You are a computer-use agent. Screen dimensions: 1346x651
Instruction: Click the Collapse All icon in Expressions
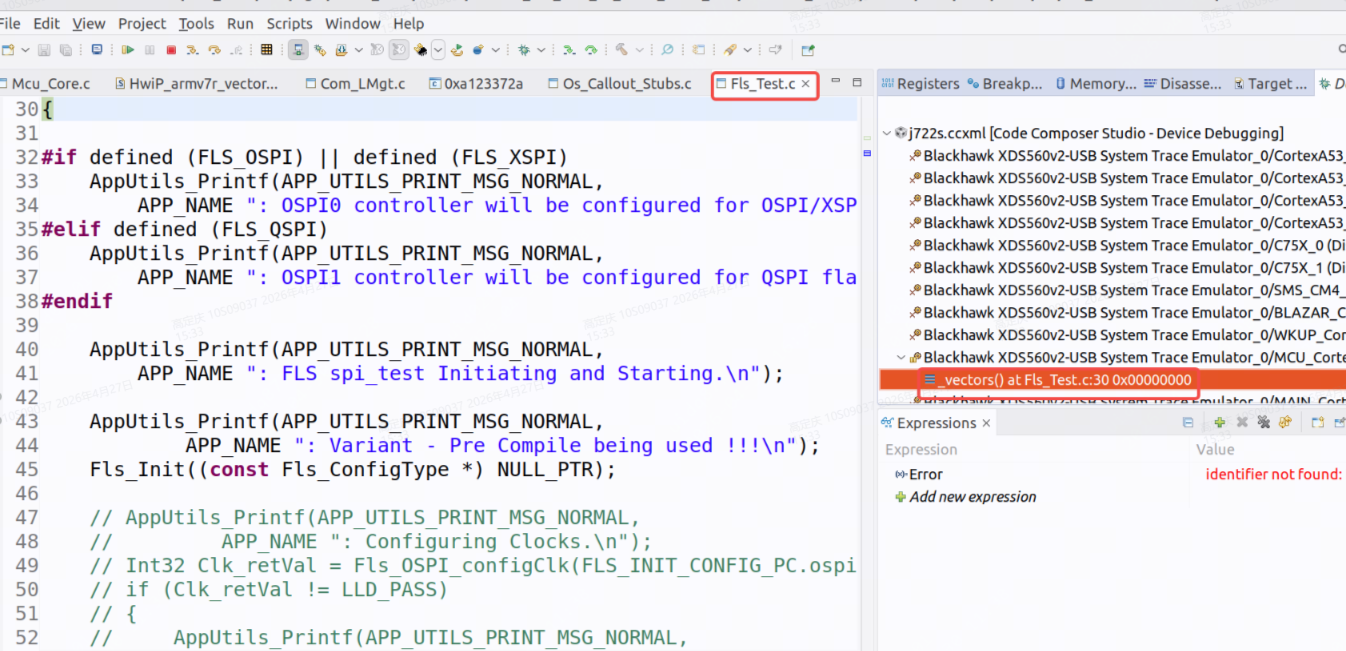pos(1188,423)
